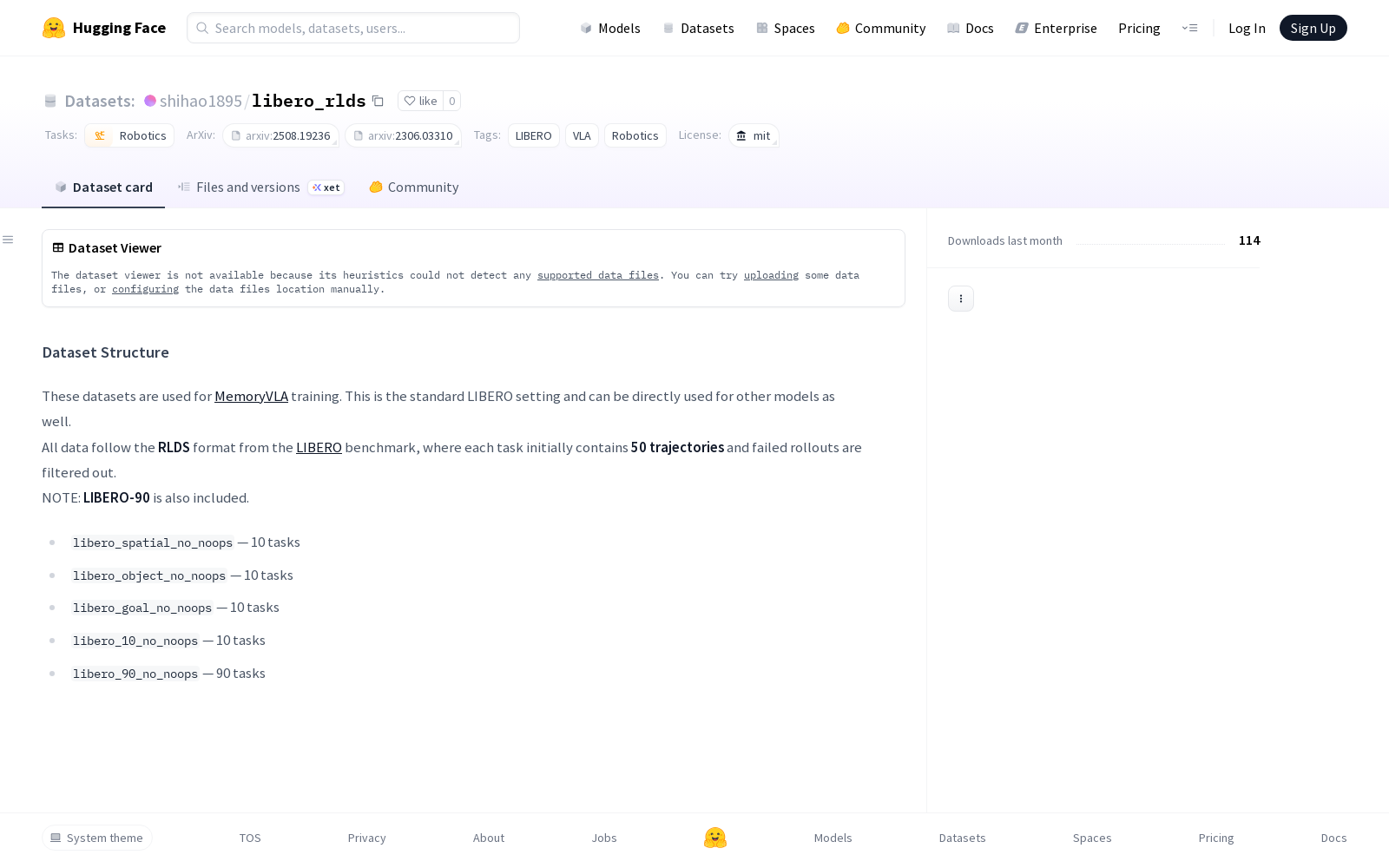
Task: Open the System theme selector
Action: pyautogui.click(x=97, y=838)
